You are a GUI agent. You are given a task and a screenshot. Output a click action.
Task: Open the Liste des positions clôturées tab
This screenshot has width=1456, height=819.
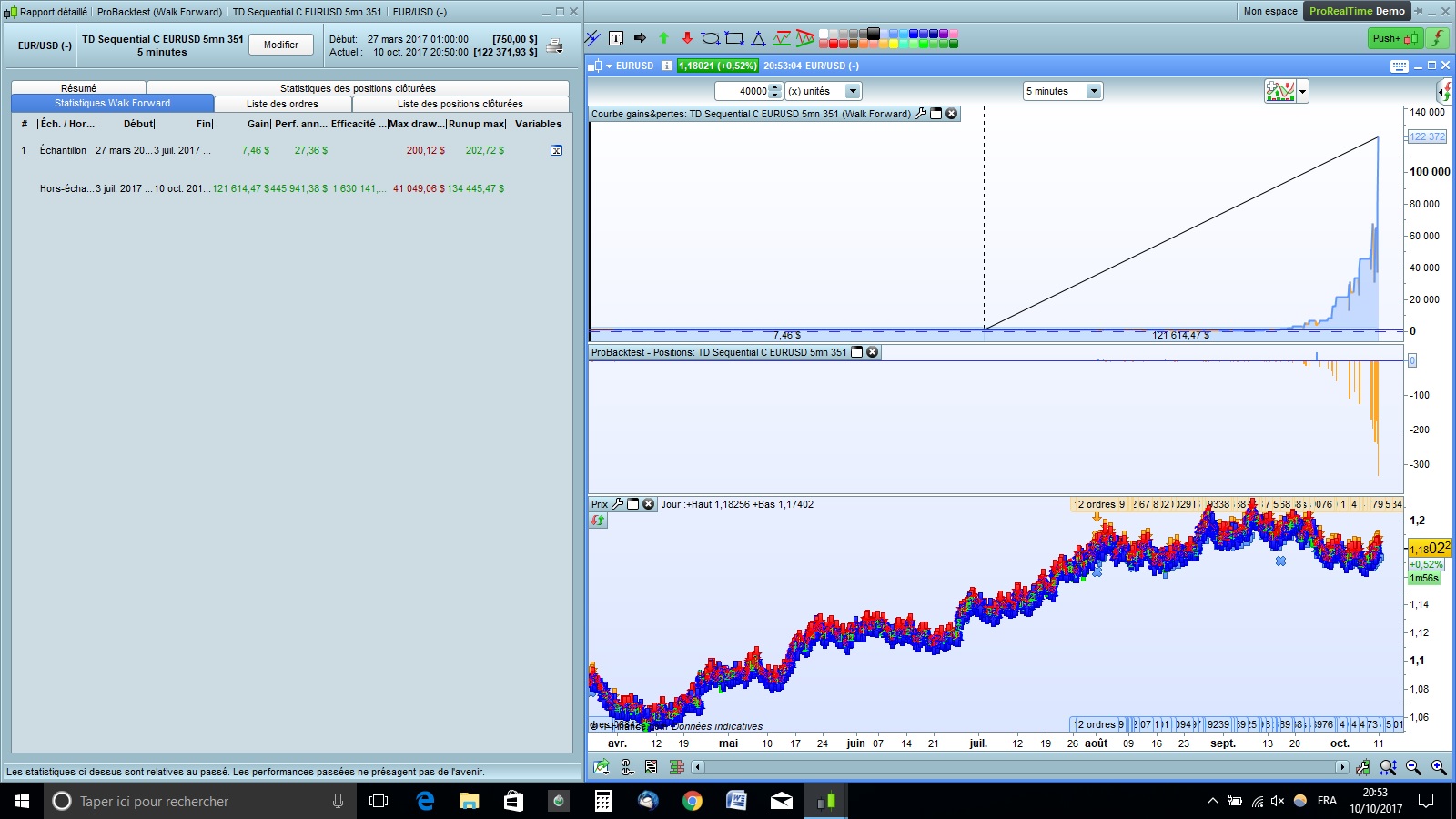tap(460, 104)
